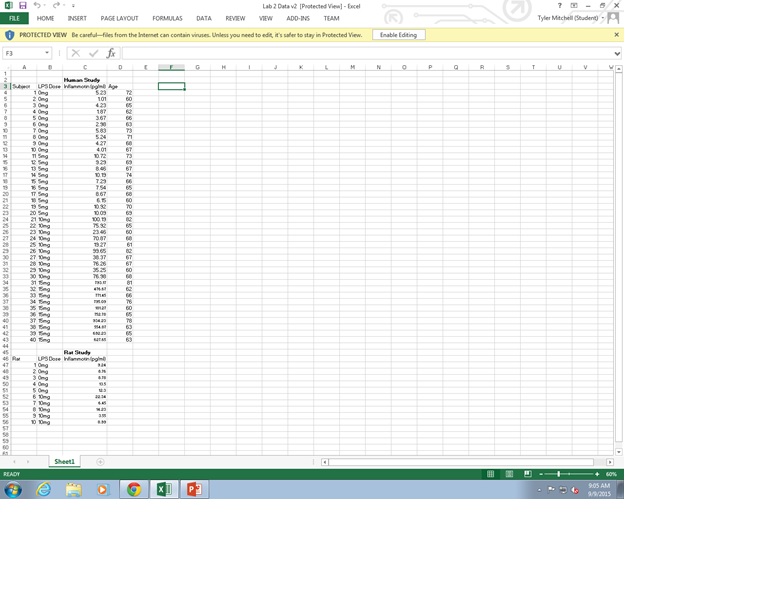Click the Enable Editing button
This screenshot has height=614, width=768.
point(399,35)
